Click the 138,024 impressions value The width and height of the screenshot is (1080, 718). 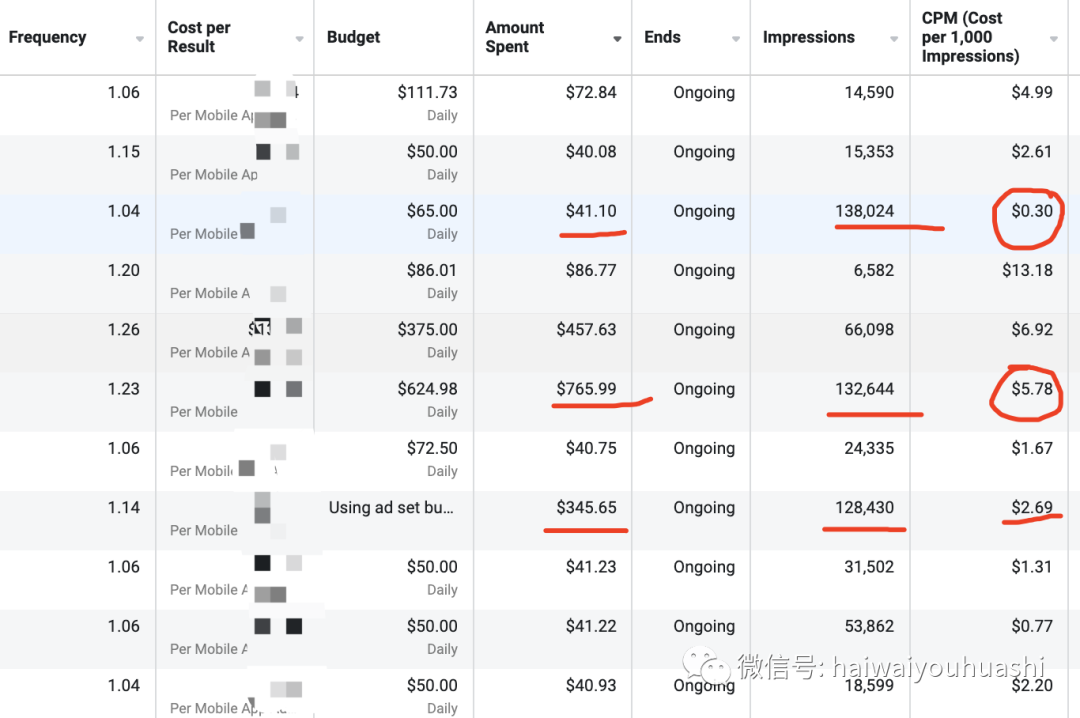(x=864, y=211)
